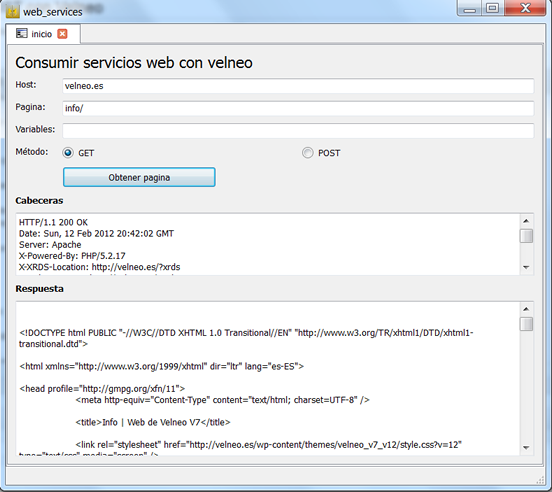Click the Obtener pagina button
Screen dimensions: 552x492
139,177
